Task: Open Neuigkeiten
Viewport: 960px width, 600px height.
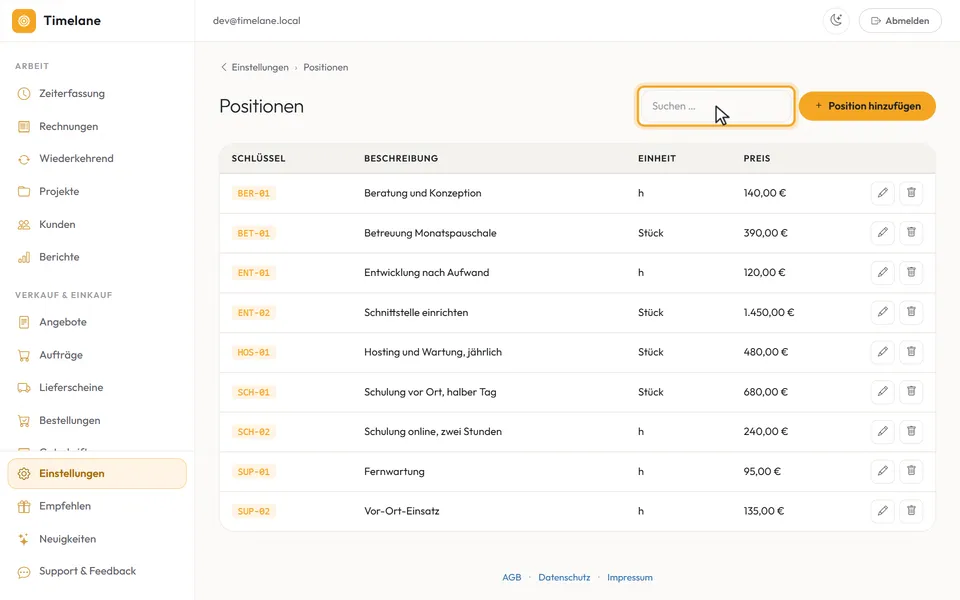Action: click(x=97, y=539)
